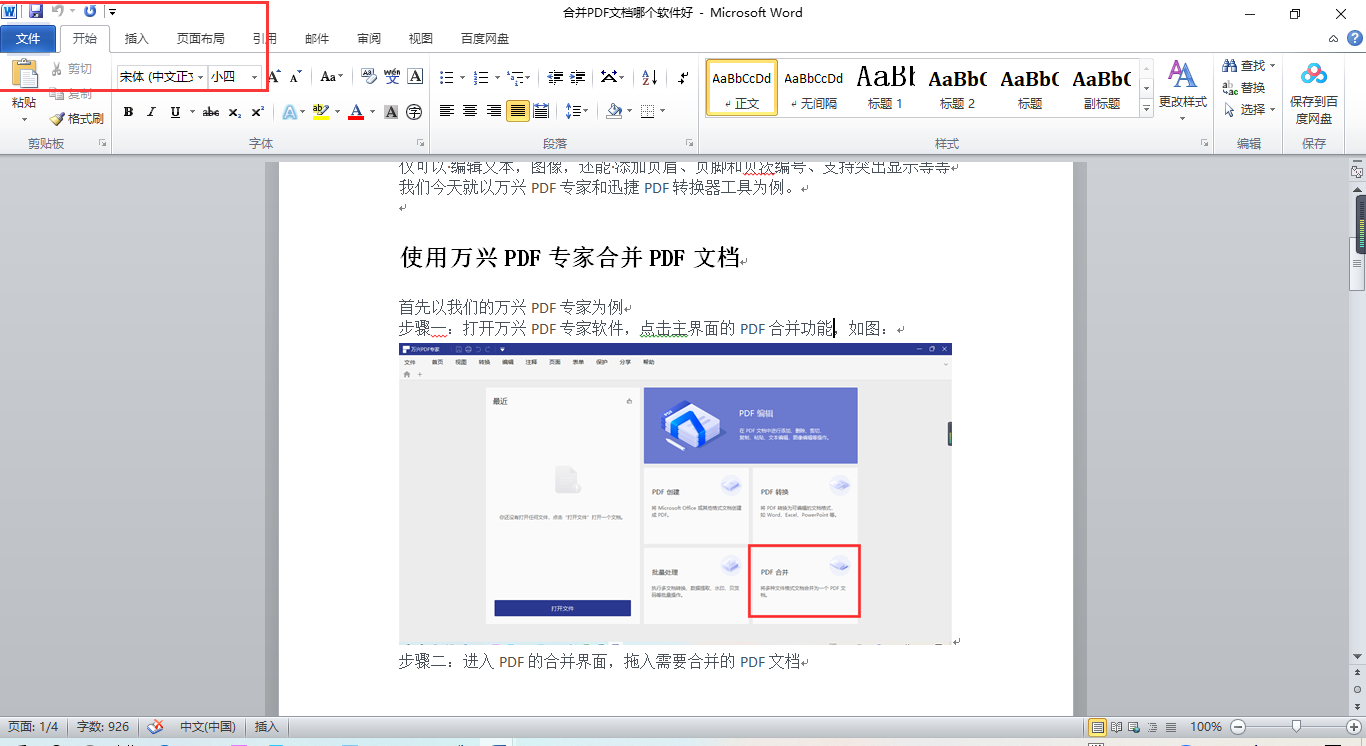
Task: Click the Grow Font icon
Action: [274, 76]
